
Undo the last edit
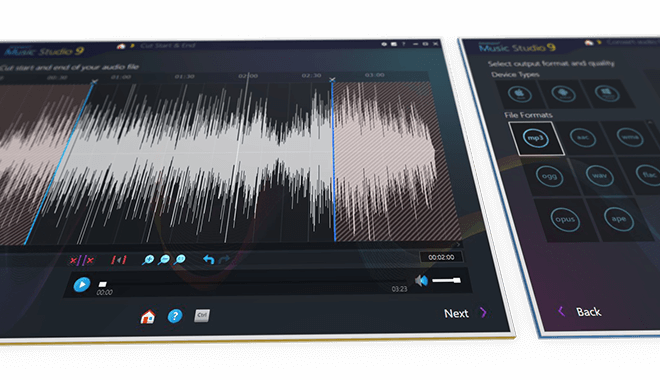pos(209,260)
